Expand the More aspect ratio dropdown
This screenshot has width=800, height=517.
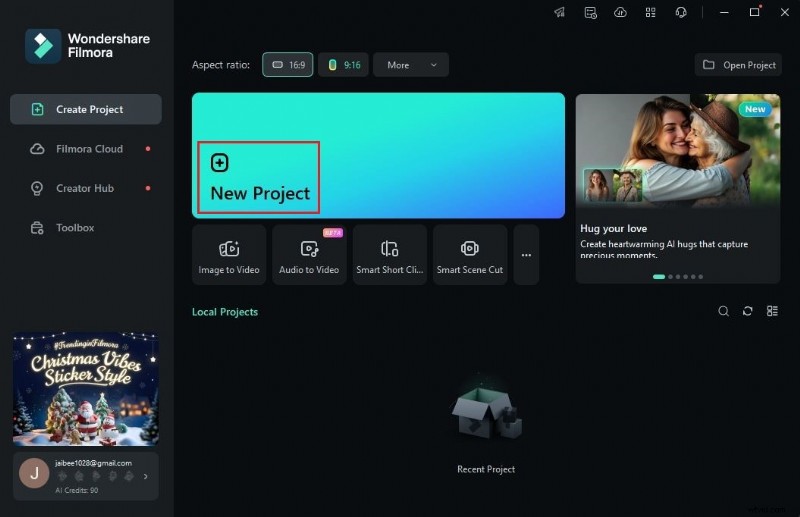(410, 65)
